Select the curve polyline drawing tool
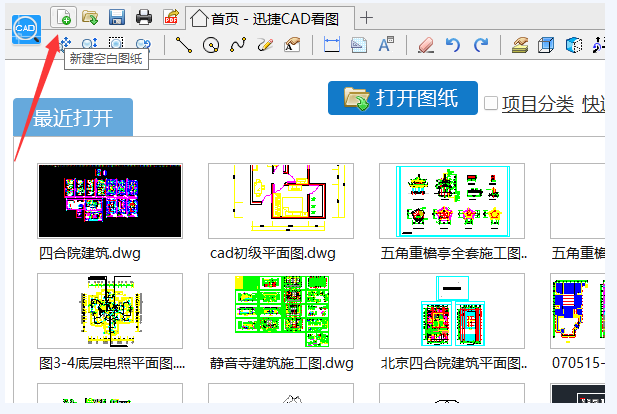The height and width of the screenshot is (414, 617). point(238,45)
